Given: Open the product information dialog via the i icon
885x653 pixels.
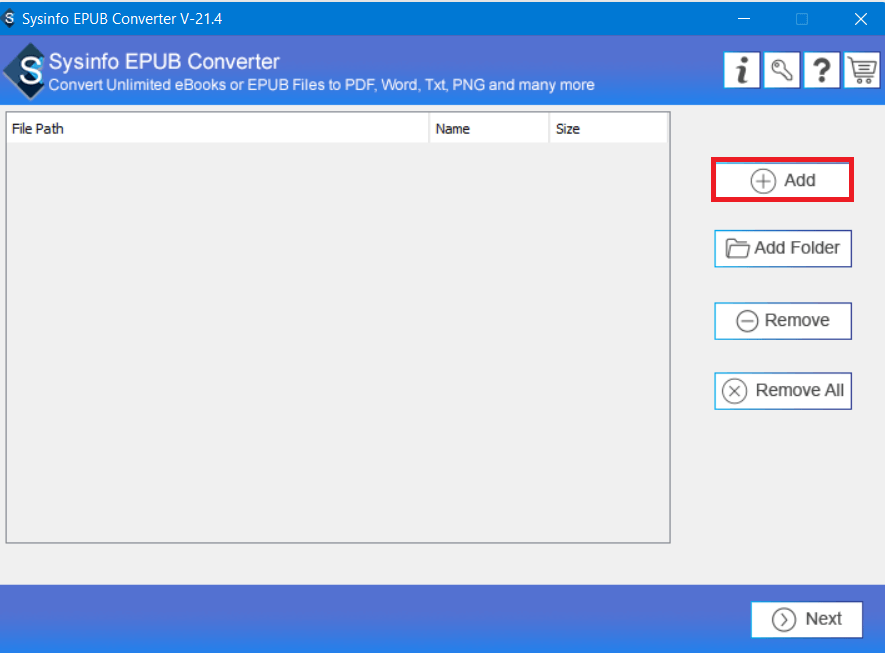Looking at the screenshot, I should coord(741,69).
